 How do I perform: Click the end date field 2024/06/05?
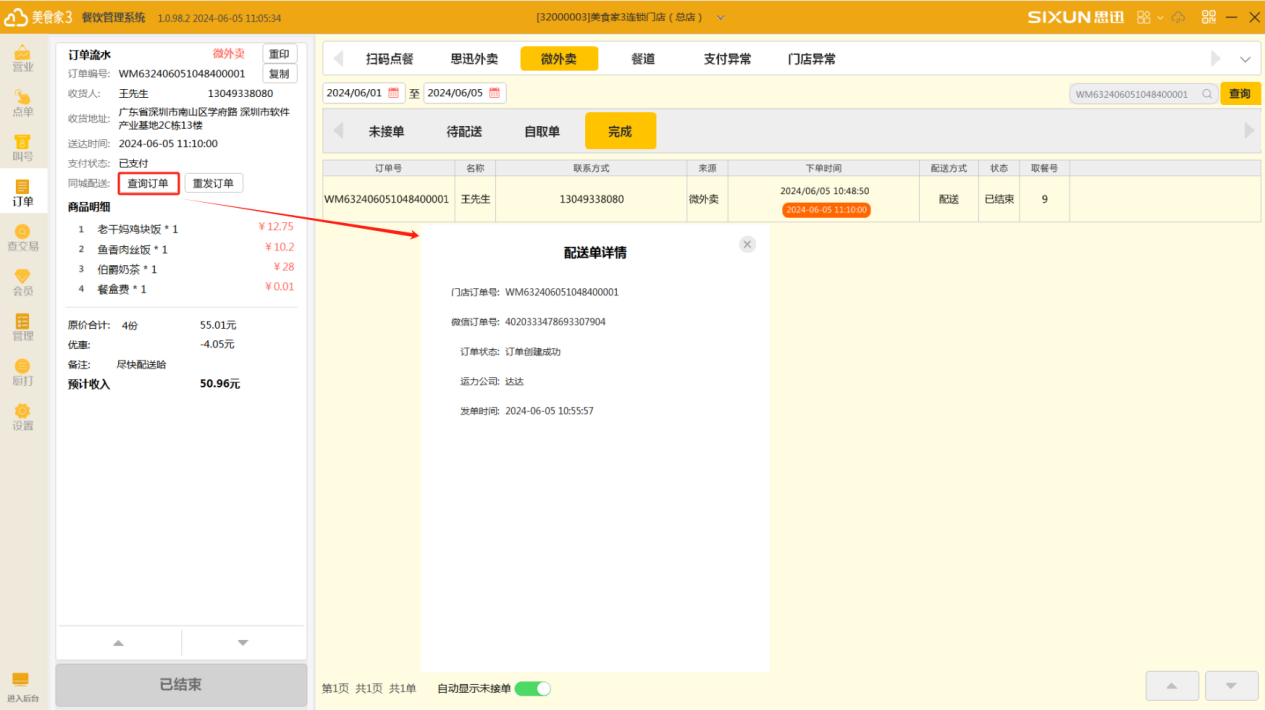point(465,93)
